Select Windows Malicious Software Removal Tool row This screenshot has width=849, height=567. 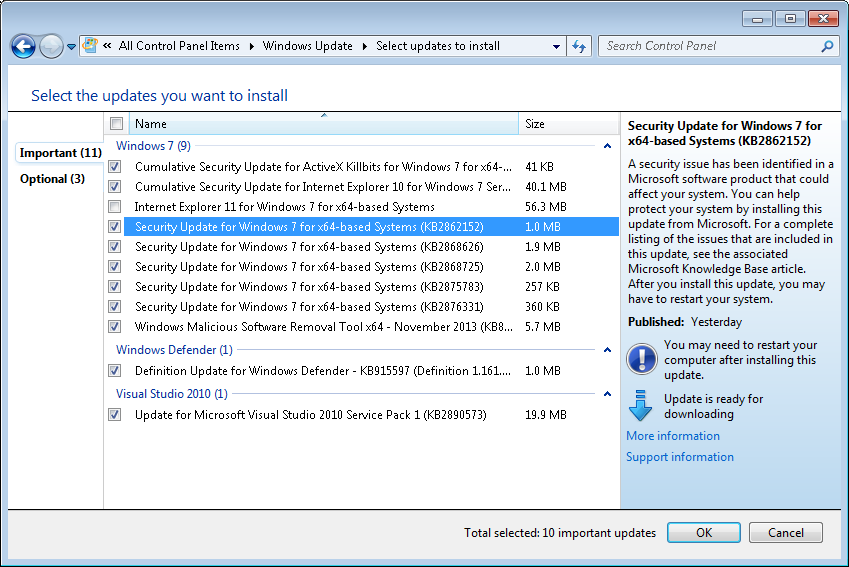371,327
